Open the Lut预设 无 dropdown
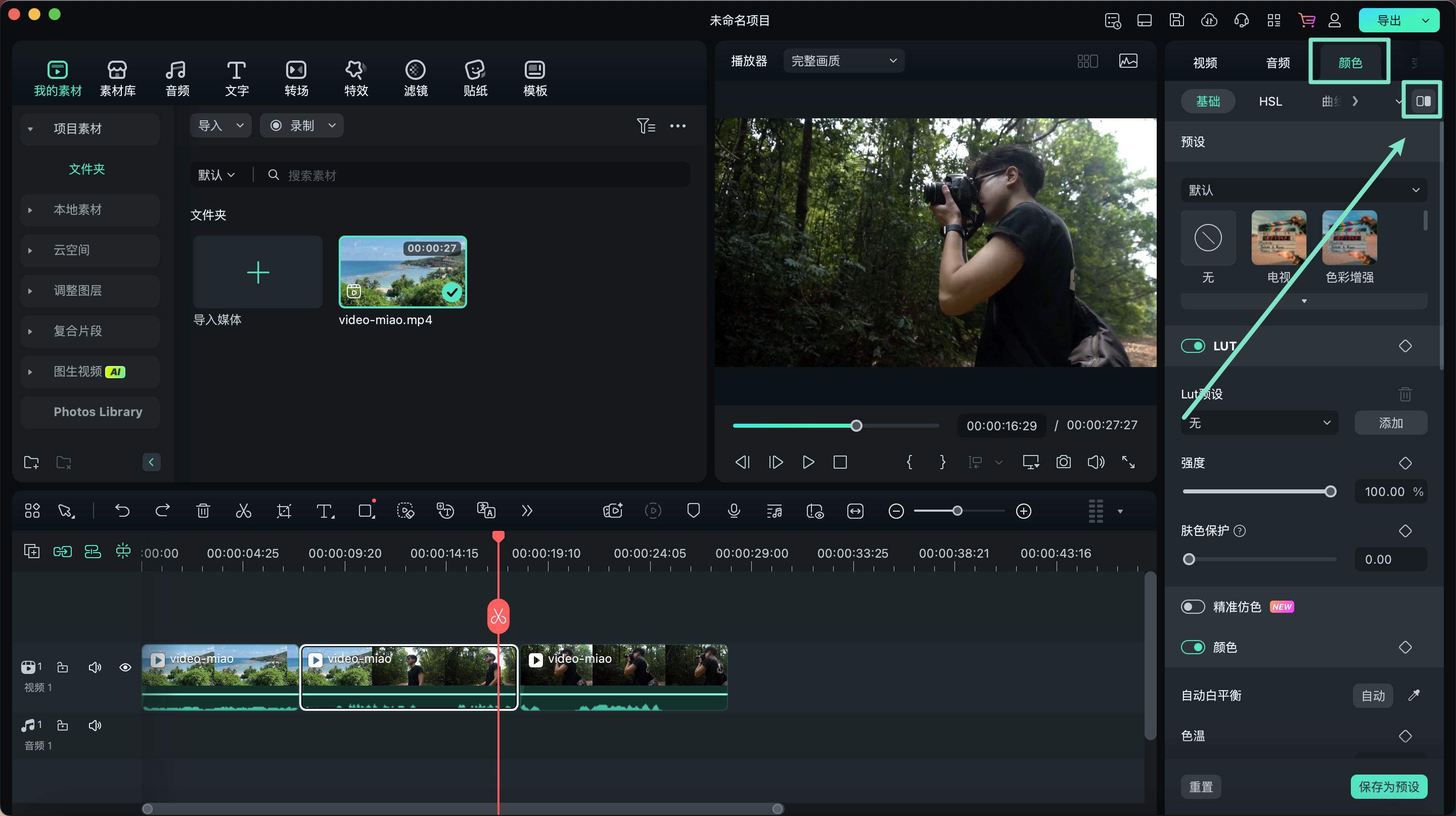The image size is (1456, 816). [1259, 423]
